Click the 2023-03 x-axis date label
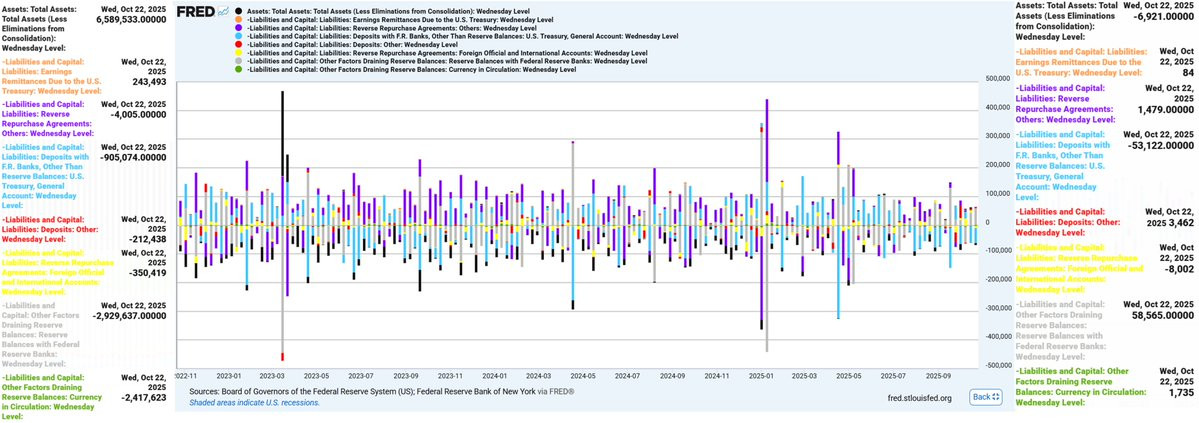This screenshot has height=423, width=1199. (x=272, y=376)
